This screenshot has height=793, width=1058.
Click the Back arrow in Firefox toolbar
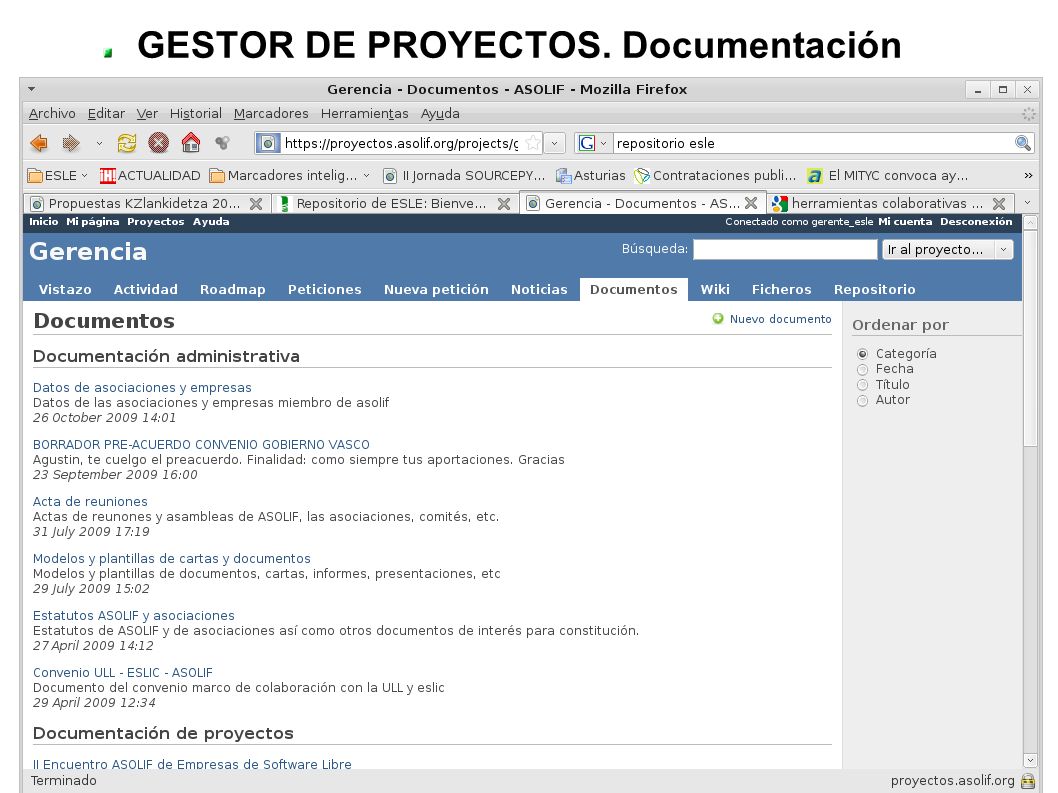point(39,143)
